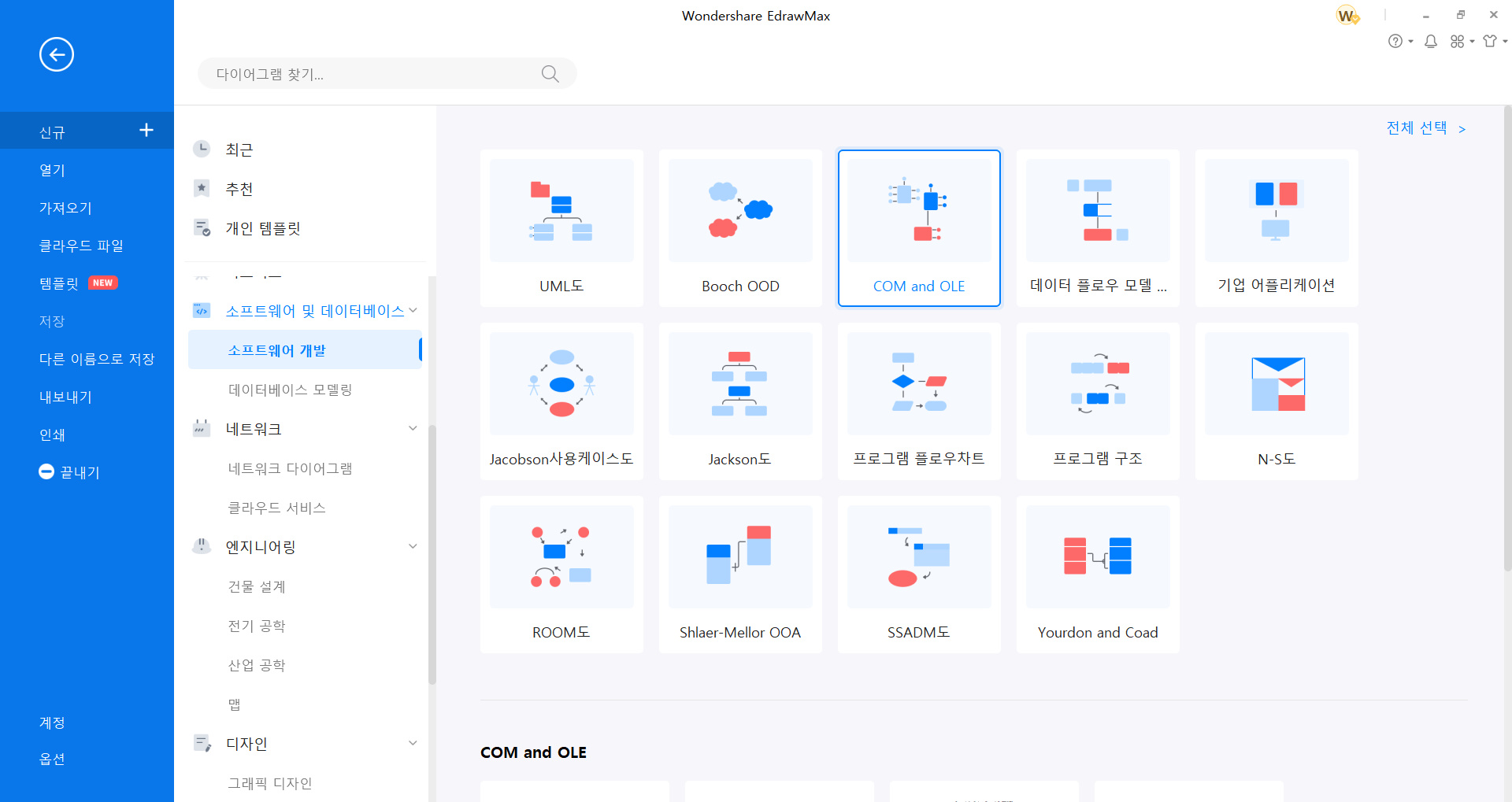Image resolution: width=1512 pixels, height=802 pixels.
Task: Go to the 템플릿 menu item
Action: tap(60, 283)
